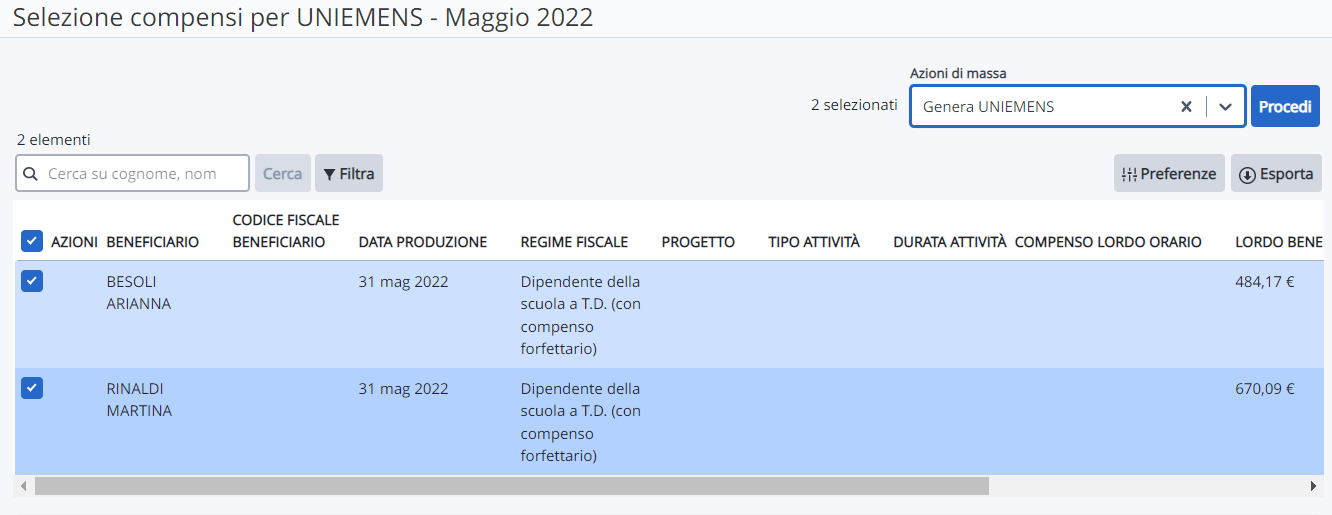Select the 670,09 € amount cell

[x=1265, y=389]
